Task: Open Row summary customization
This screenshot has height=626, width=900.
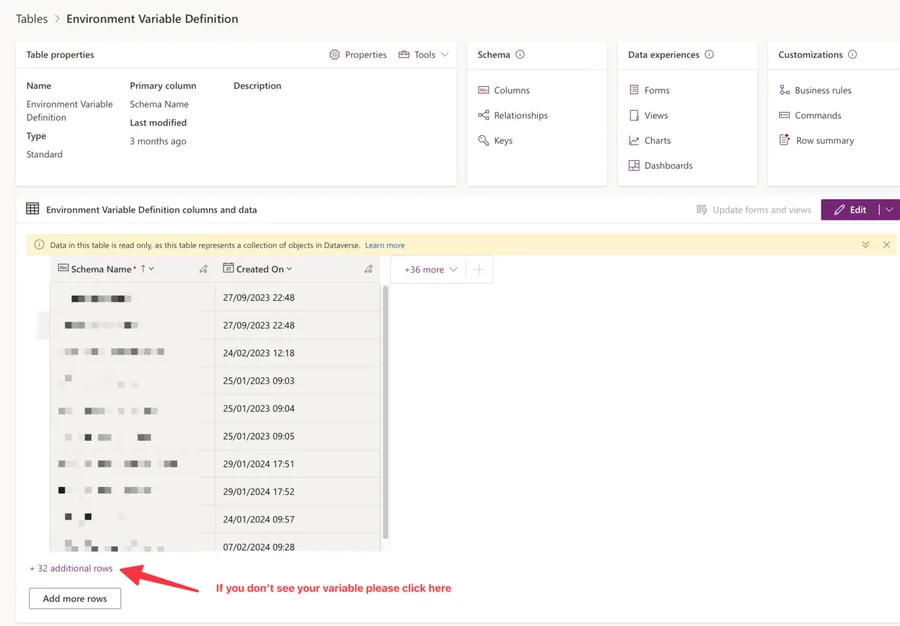Action: click(824, 141)
